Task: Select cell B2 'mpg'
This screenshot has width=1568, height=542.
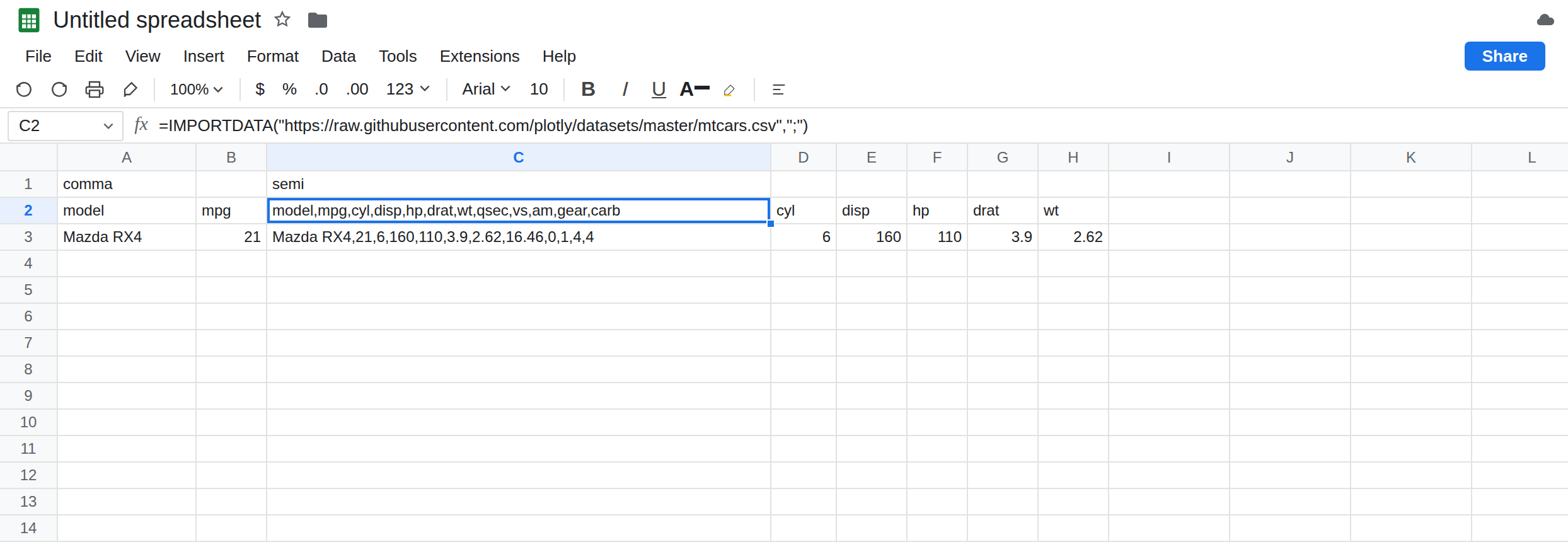Action: 231,210
